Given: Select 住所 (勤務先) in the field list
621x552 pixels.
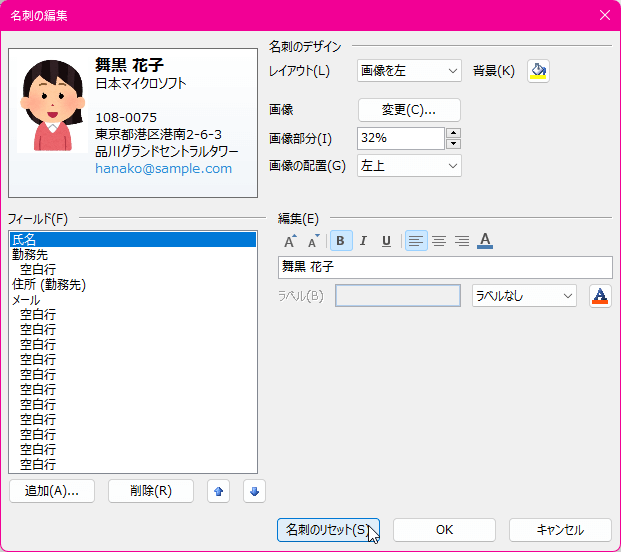Looking at the screenshot, I should 133,285.
